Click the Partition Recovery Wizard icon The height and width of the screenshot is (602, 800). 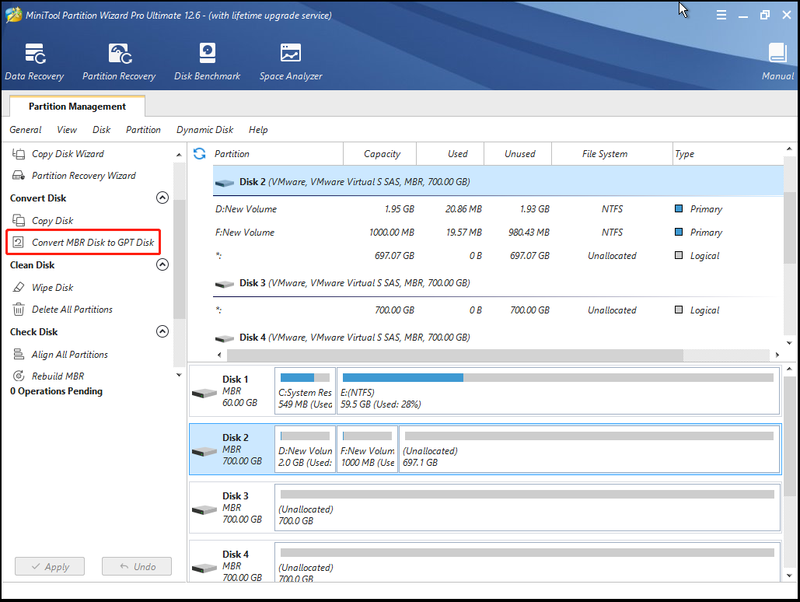[x=18, y=175]
